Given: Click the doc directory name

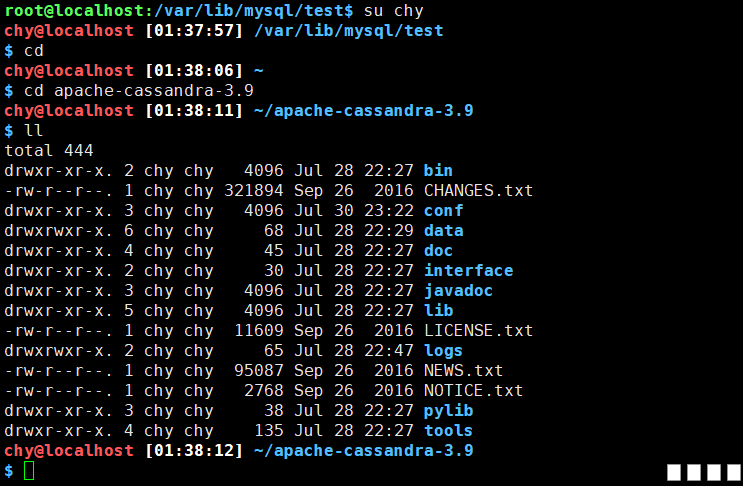Looking at the screenshot, I should click(438, 251).
